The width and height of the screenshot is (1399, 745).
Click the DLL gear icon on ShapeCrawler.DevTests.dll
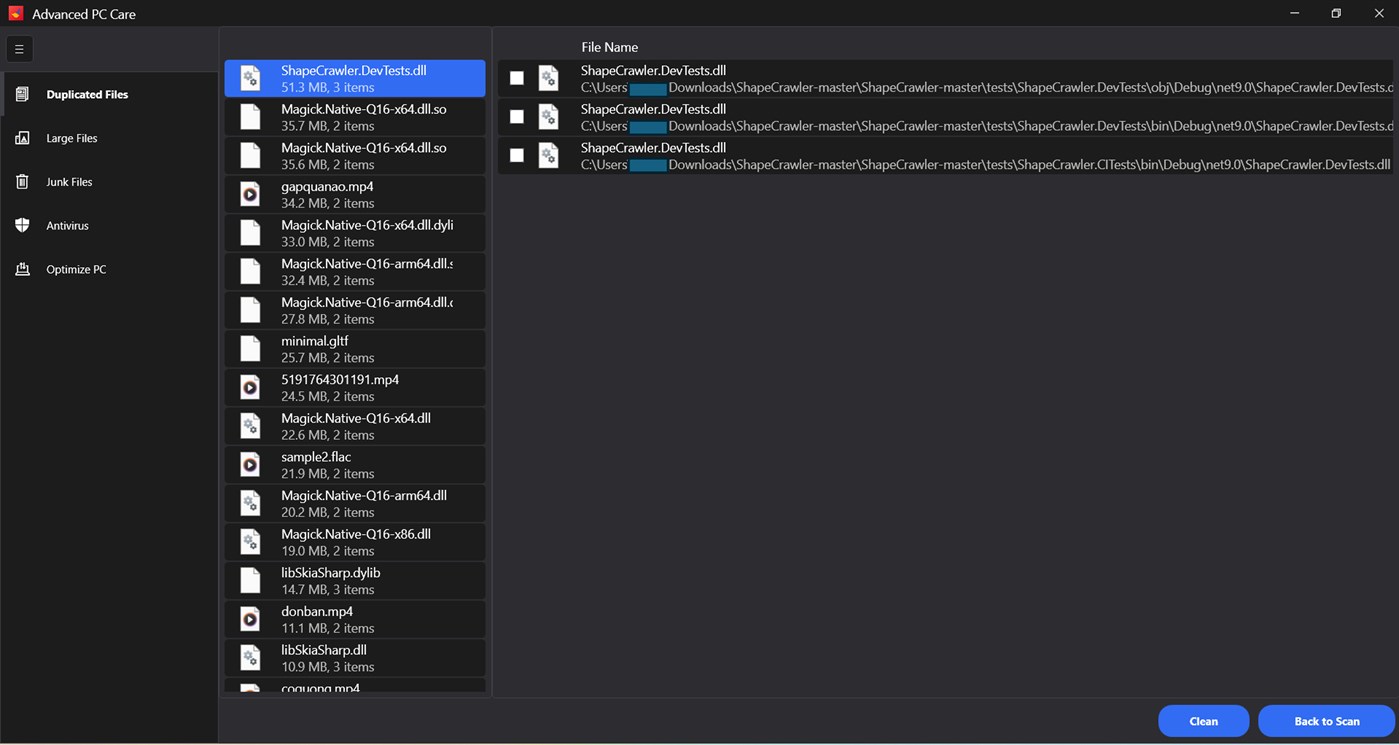[x=249, y=77]
